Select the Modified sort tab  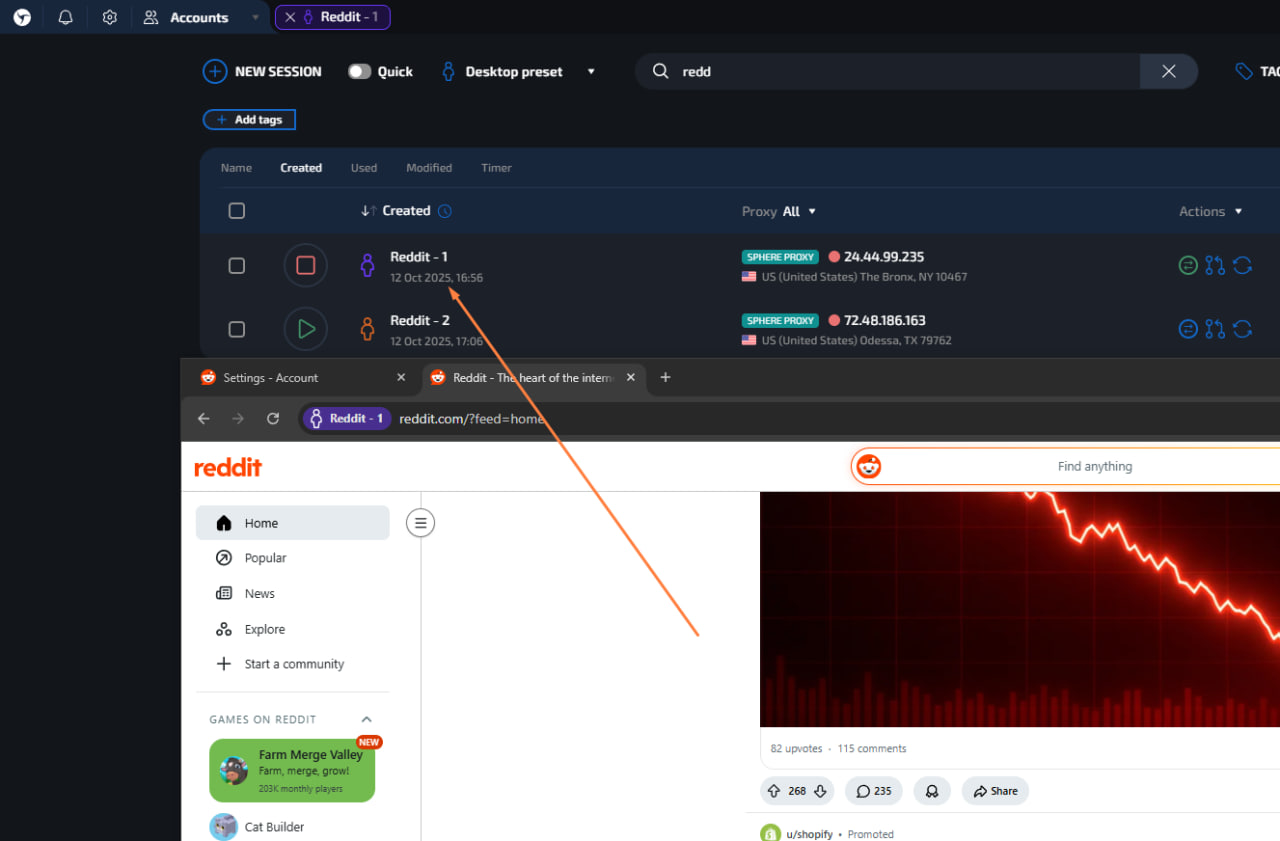[429, 168]
